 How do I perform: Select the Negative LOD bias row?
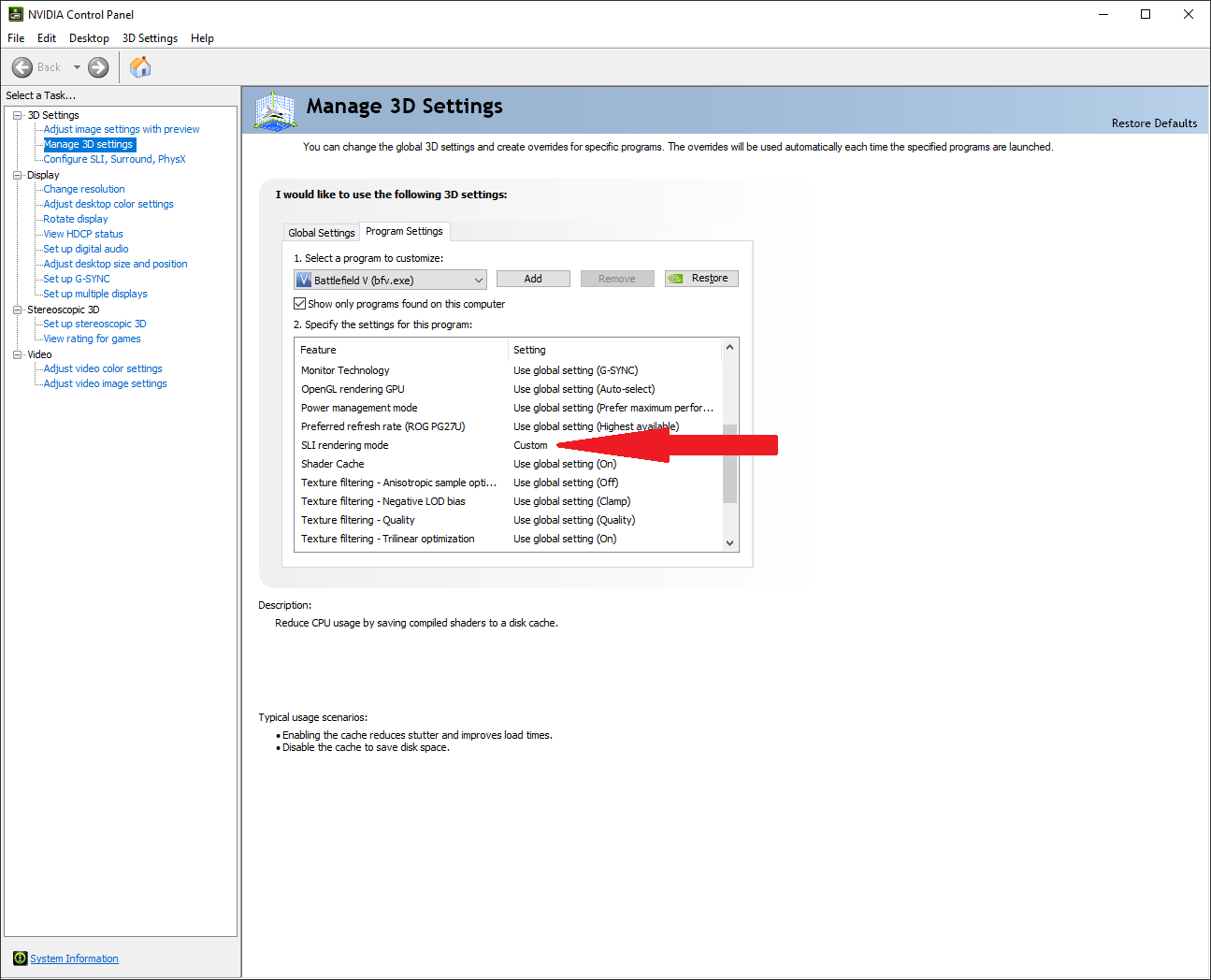coord(508,501)
